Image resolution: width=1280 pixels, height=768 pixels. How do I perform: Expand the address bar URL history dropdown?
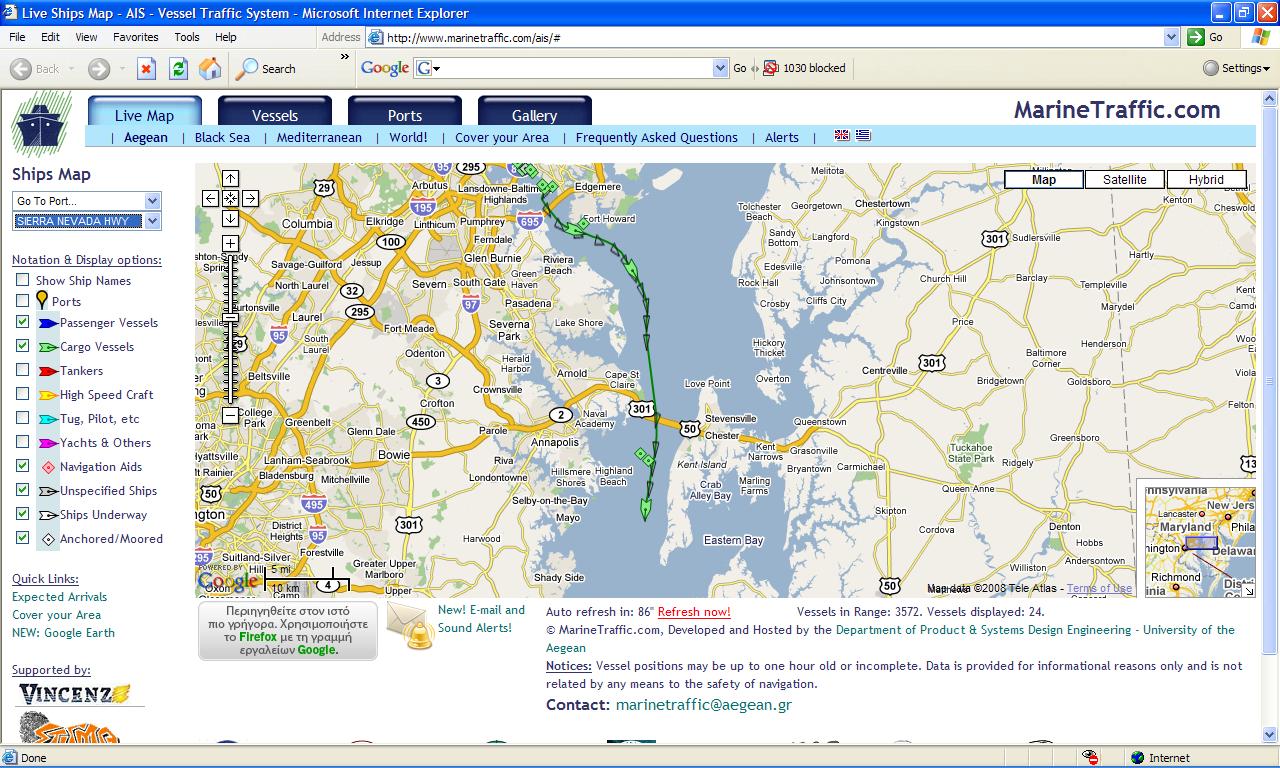[1172, 37]
